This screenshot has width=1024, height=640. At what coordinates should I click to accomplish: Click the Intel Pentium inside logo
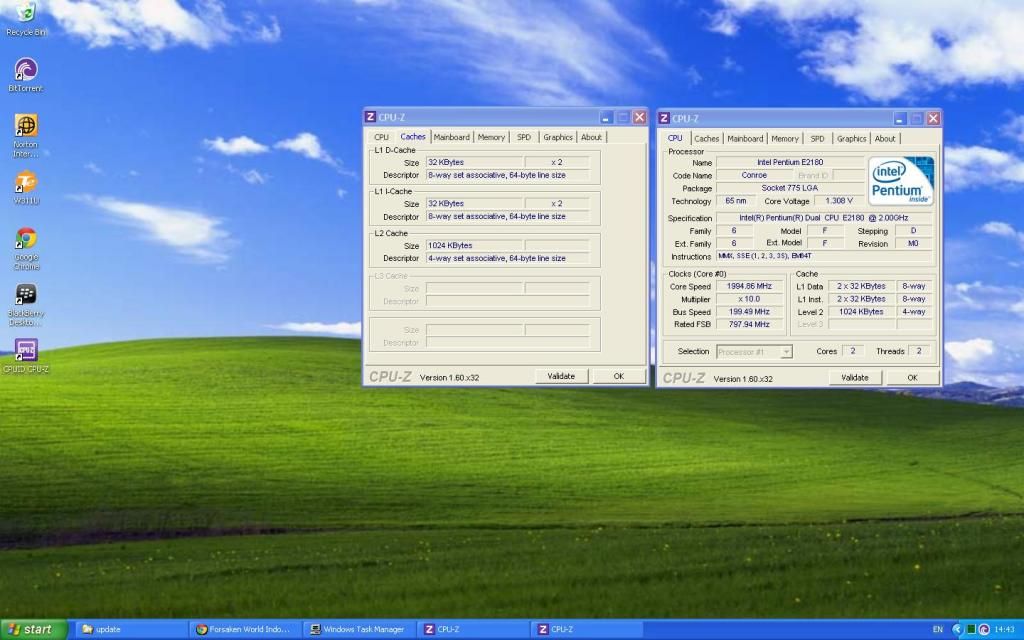coord(901,181)
